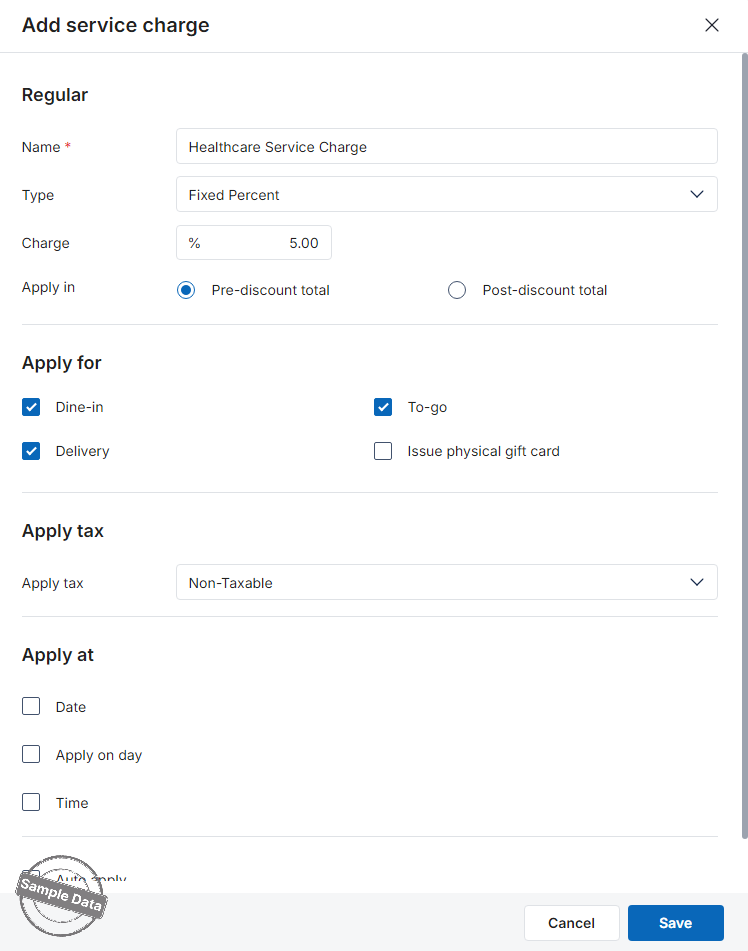Enable the Date checkbox
The height and width of the screenshot is (951, 748).
click(x=32, y=707)
